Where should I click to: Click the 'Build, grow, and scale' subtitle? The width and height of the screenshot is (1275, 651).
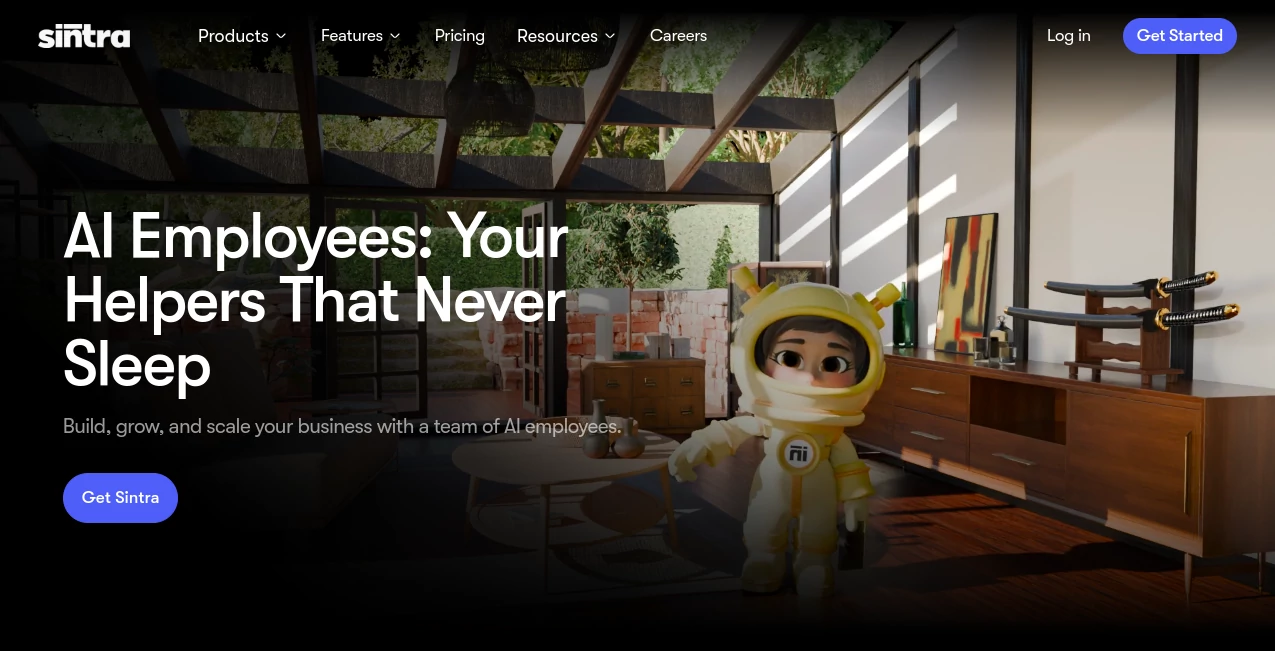tap(342, 427)
